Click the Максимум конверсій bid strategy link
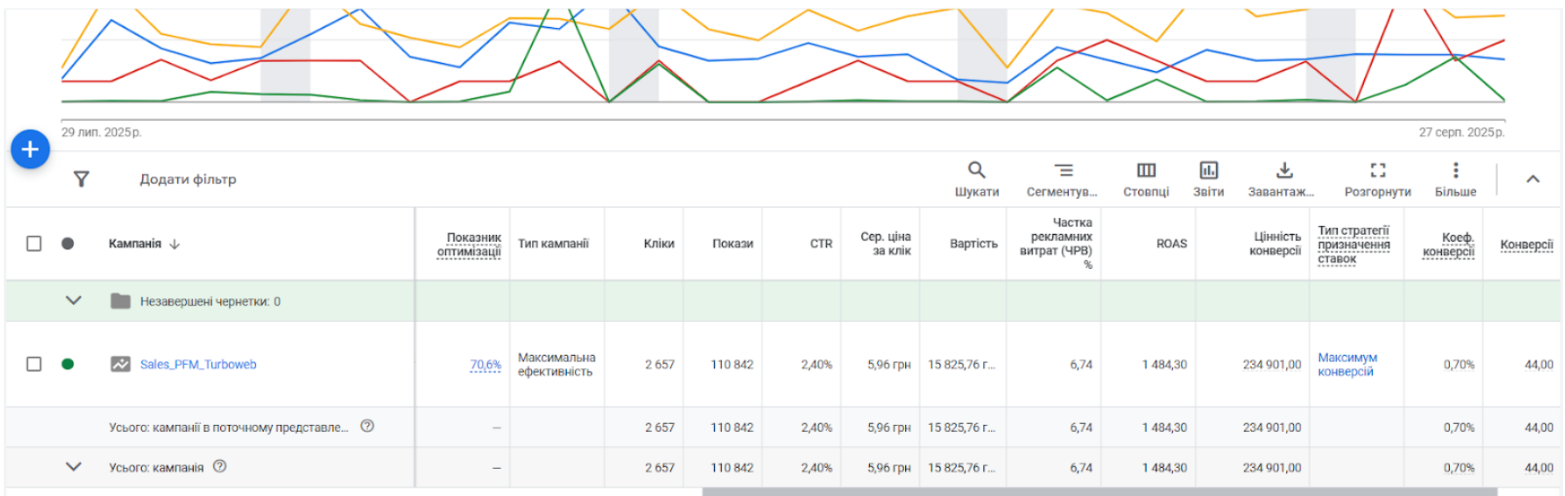Screen dimensions: 1565x496 1347,364
